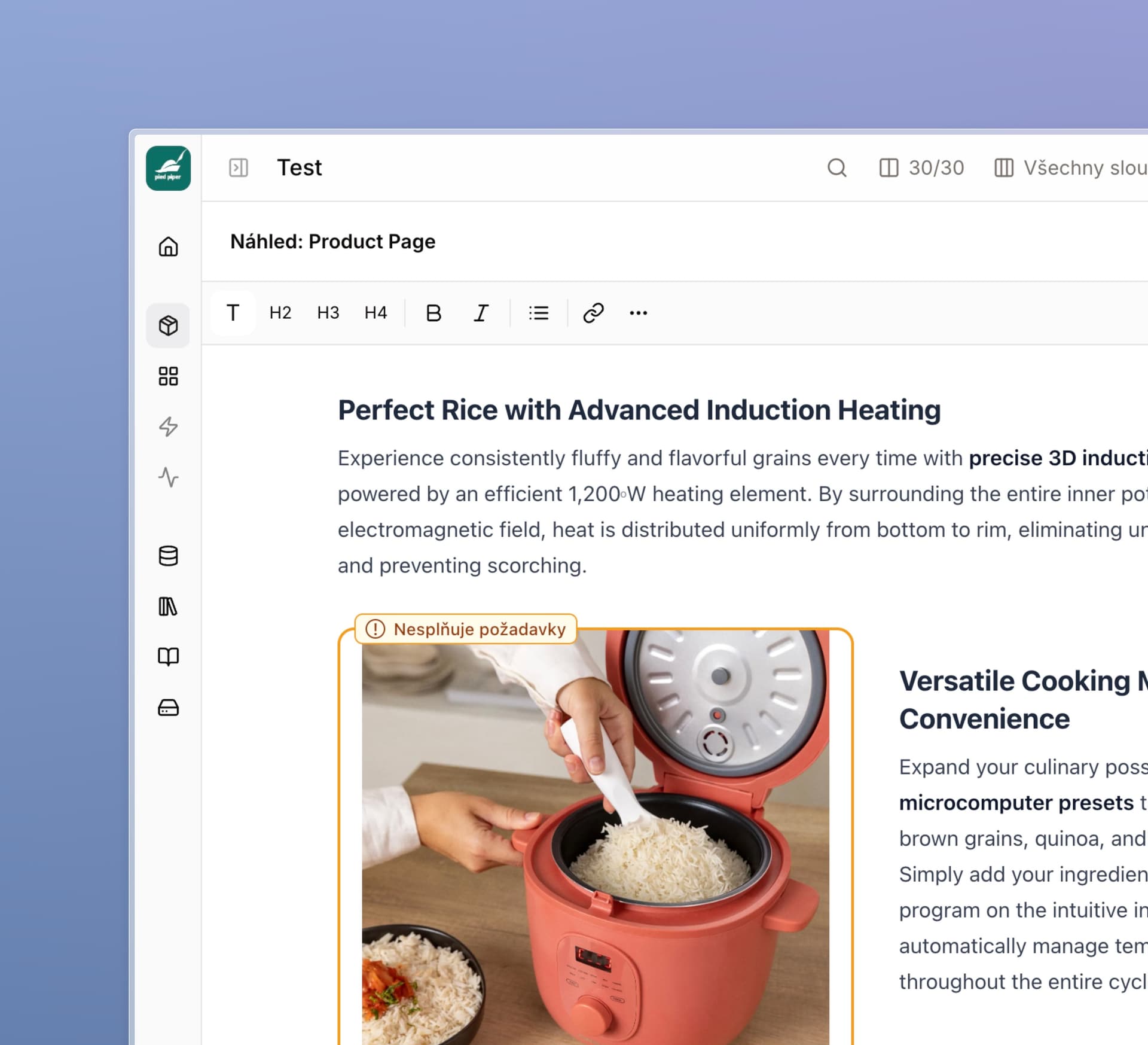Click the bold "microcomputer presets" text
Image resolution: width=1148 pixels, height=1045 pixels.
point(1016,803)
